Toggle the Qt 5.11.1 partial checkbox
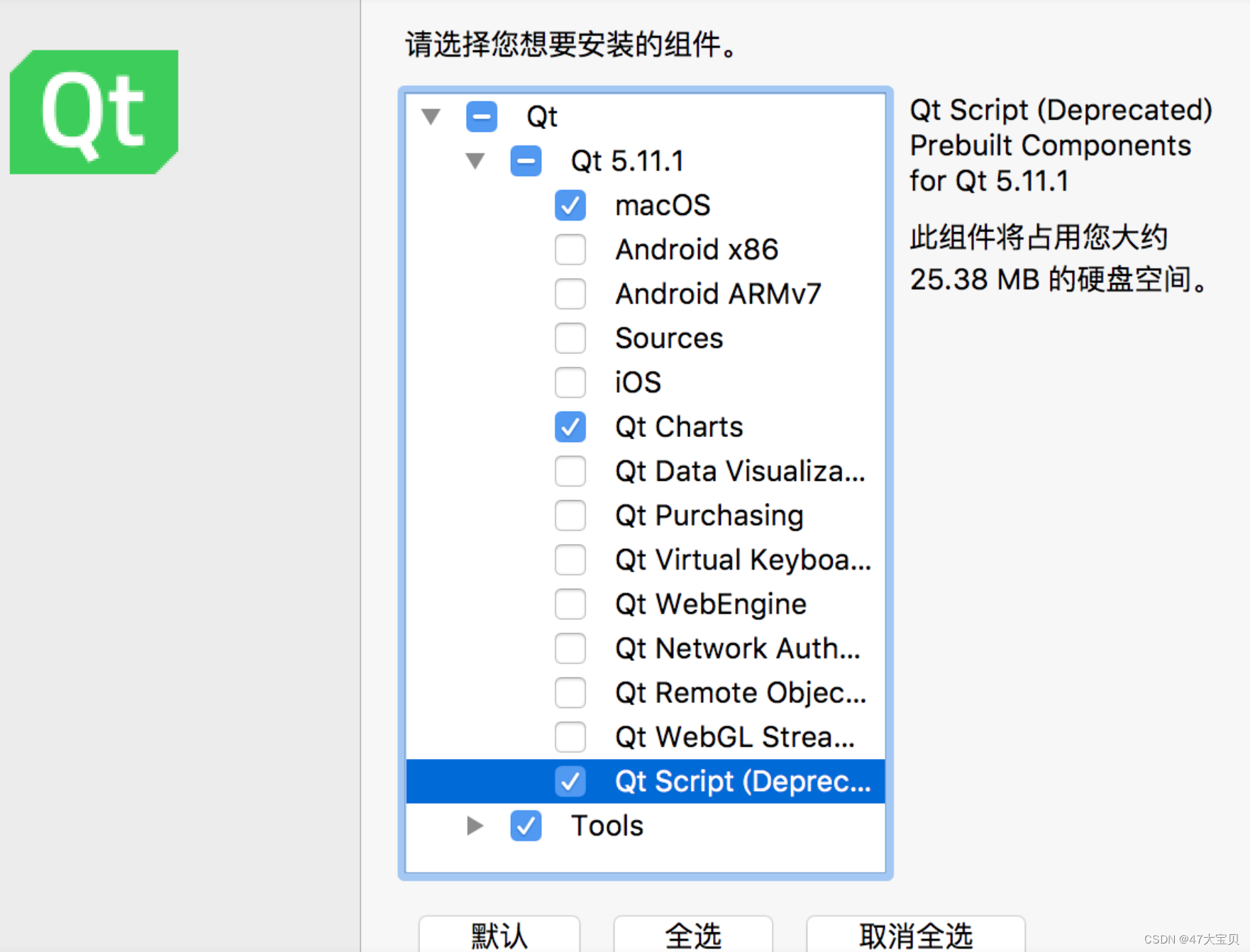 [x=526, y=161]
